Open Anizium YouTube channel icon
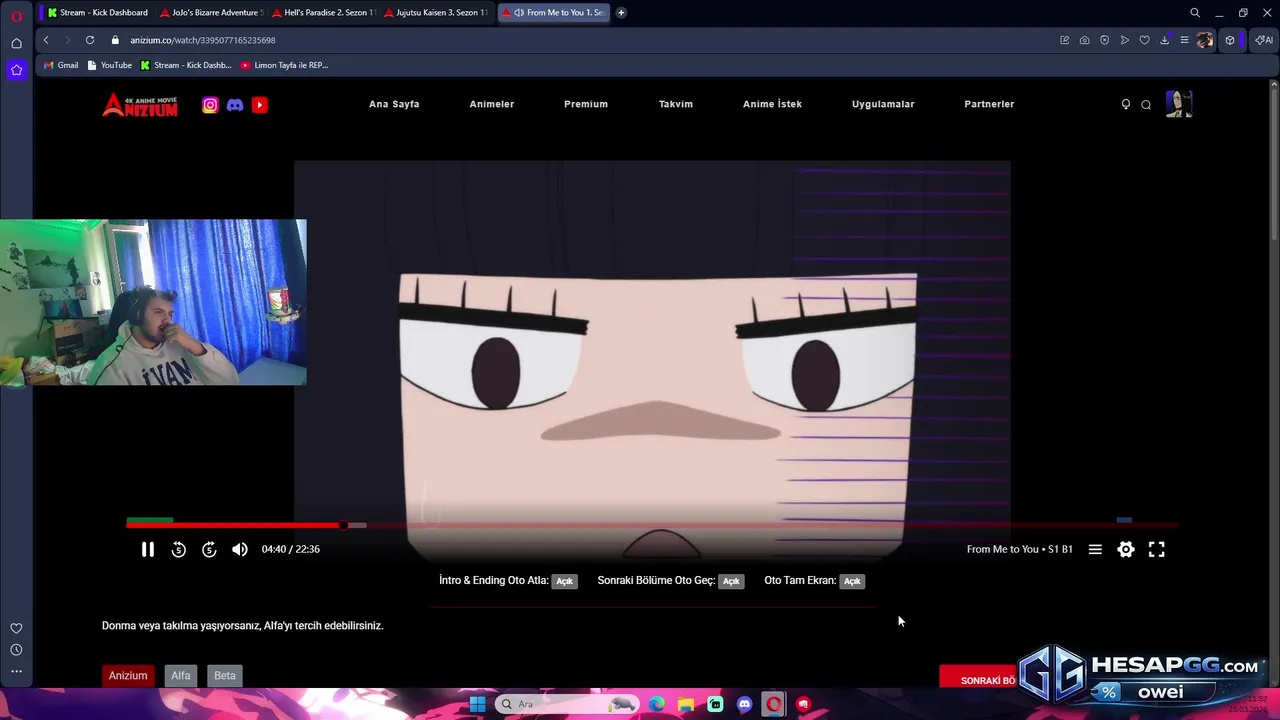 (260, 105)
